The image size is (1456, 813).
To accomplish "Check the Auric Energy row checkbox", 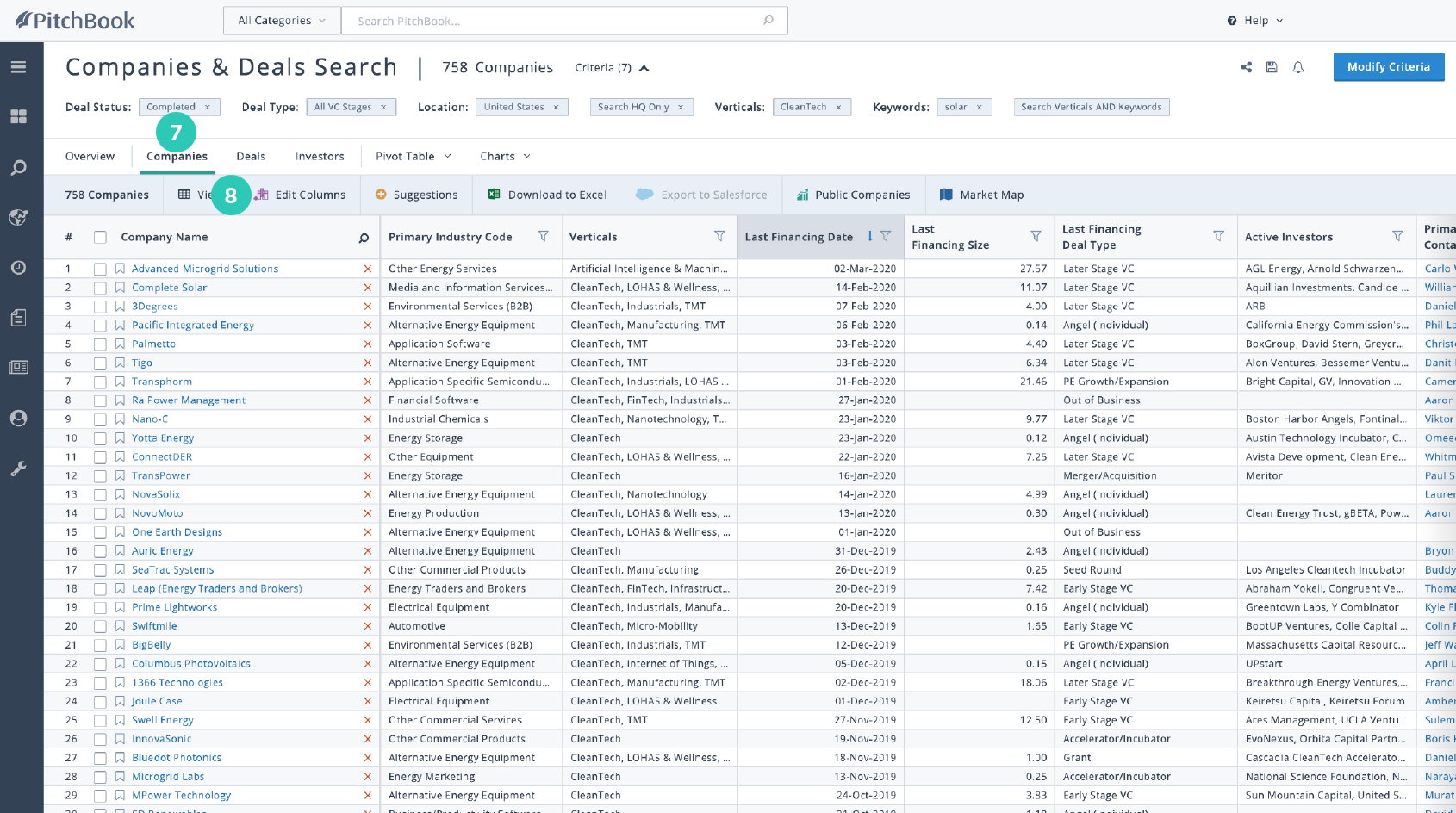I will click(x=100, y=551).
